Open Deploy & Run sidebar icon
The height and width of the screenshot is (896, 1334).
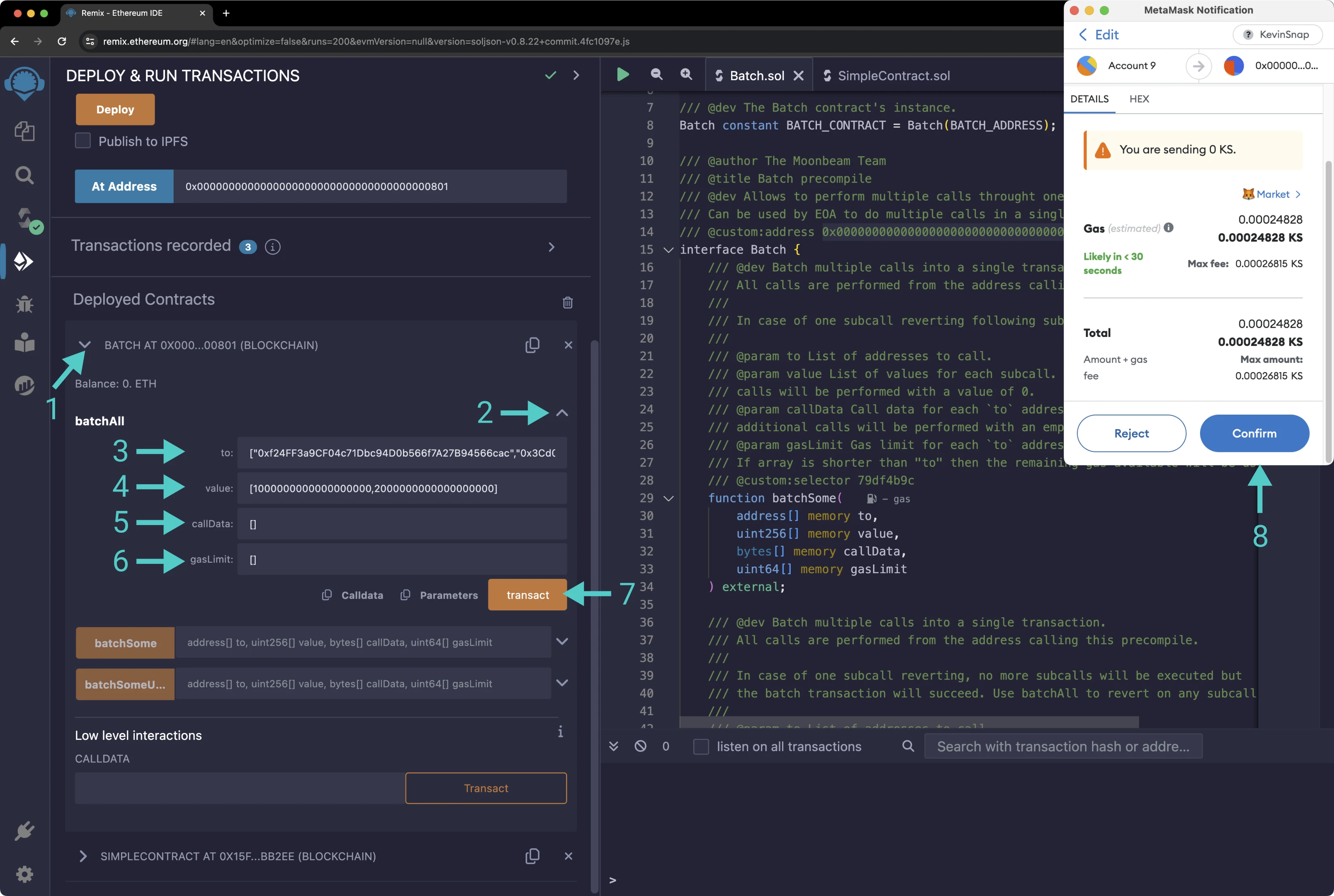24,261
